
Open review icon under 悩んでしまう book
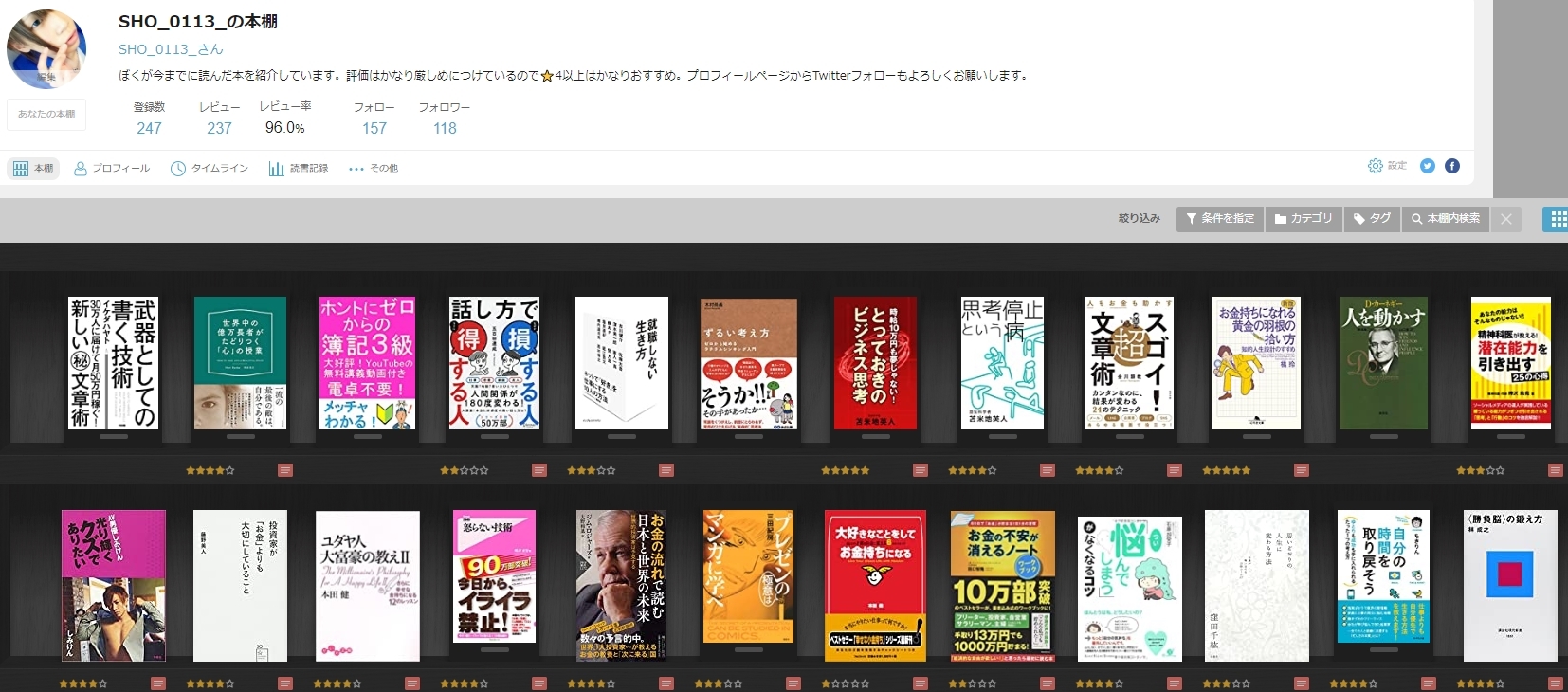pos(1175,683)
